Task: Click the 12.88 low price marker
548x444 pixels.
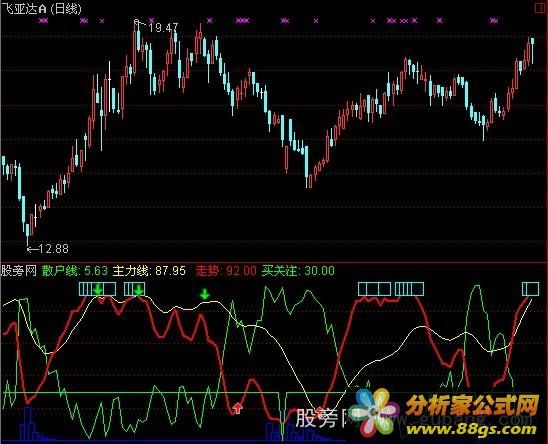Action: (x=53, y=249)
